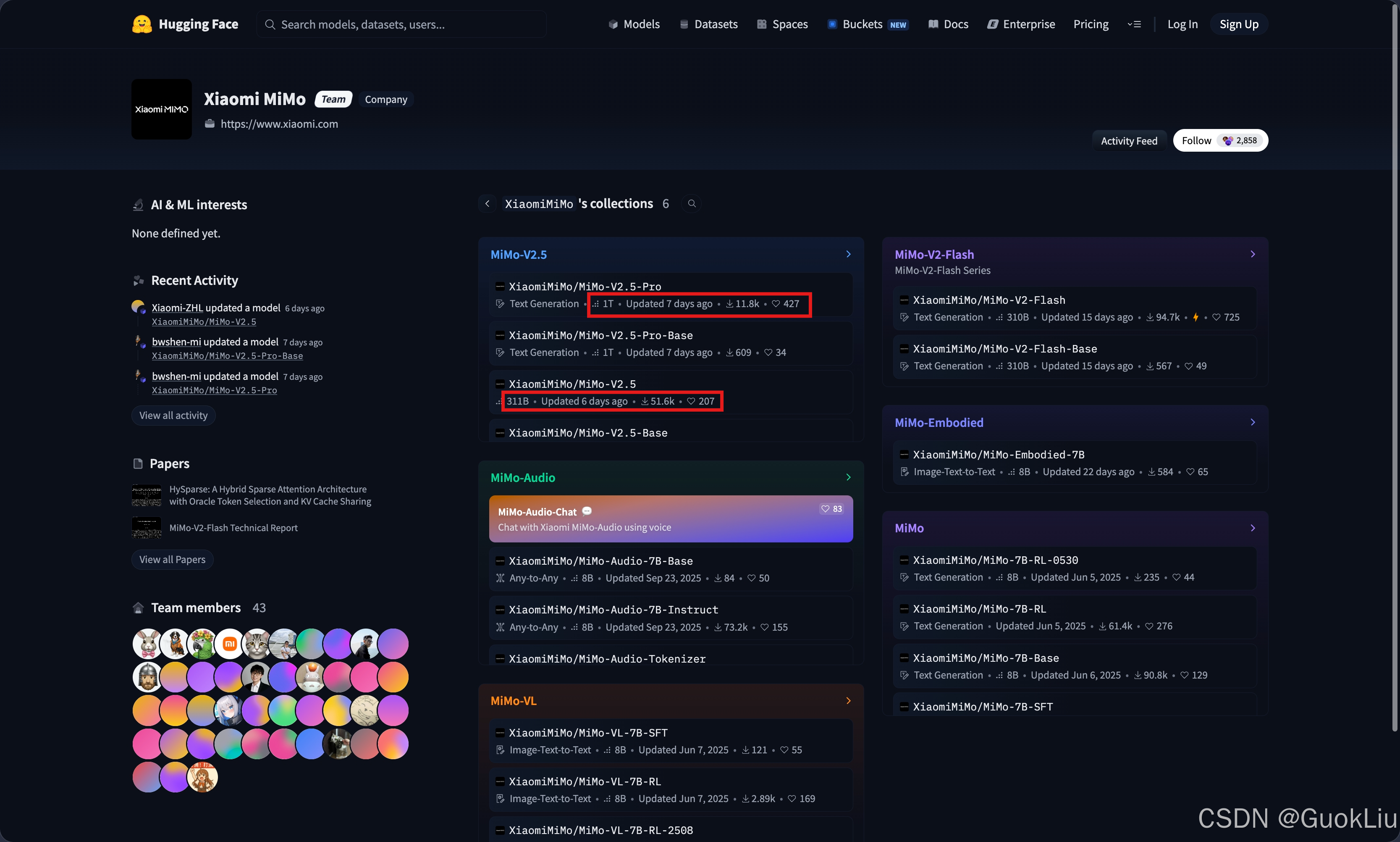Viewport: 1400px width, 842px height.
Task: Click the parrot team member avatar
Action: [202, 644]
